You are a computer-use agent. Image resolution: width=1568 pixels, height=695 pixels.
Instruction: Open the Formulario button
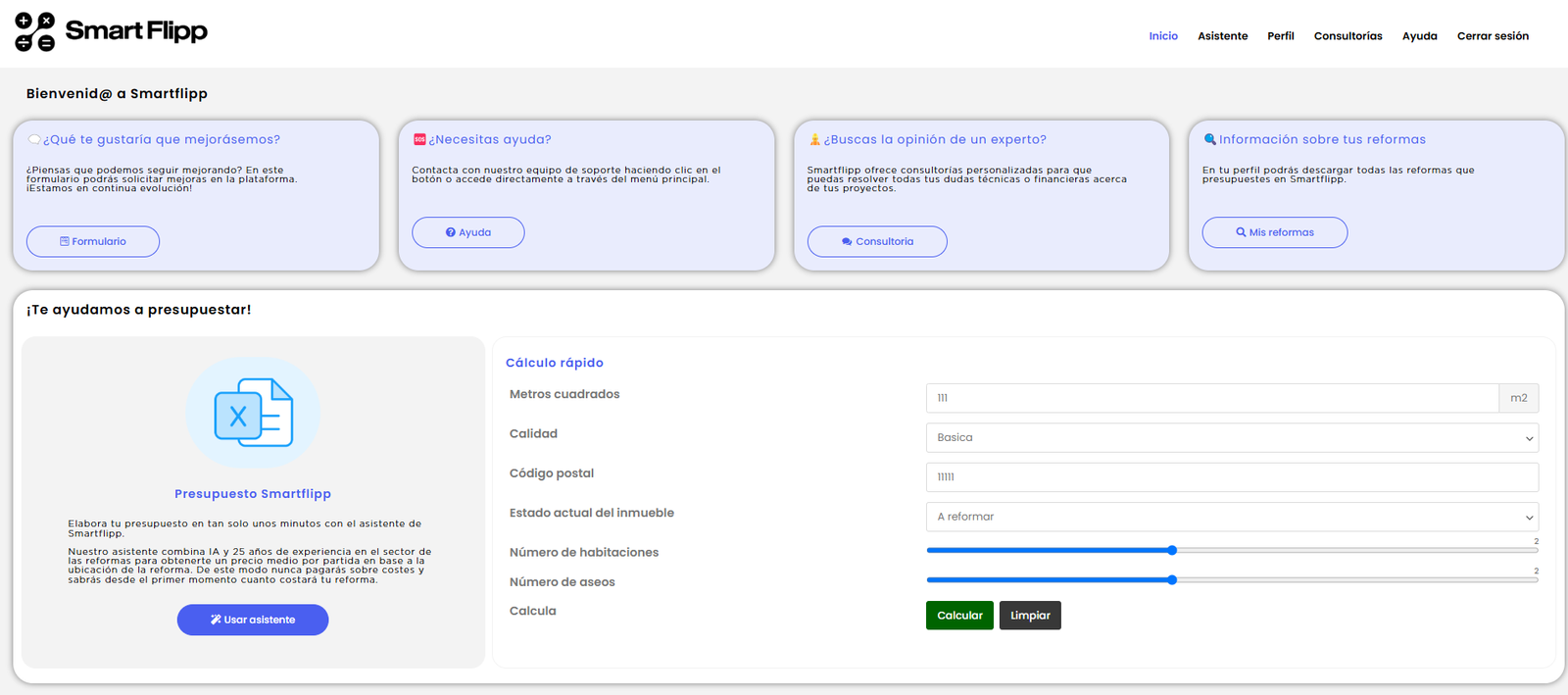coord(93,241)
